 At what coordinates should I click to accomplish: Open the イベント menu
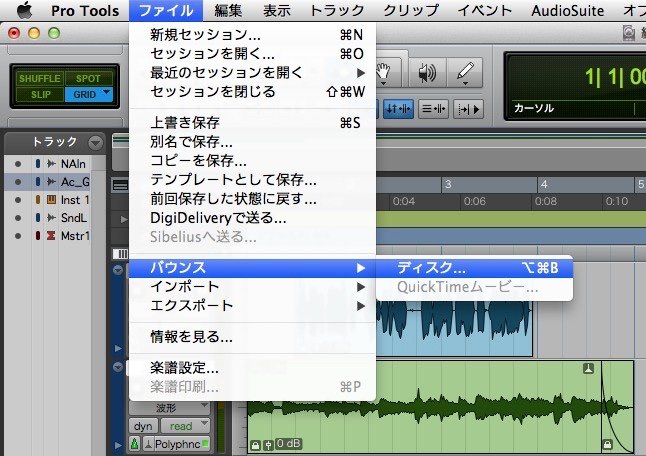484,11
